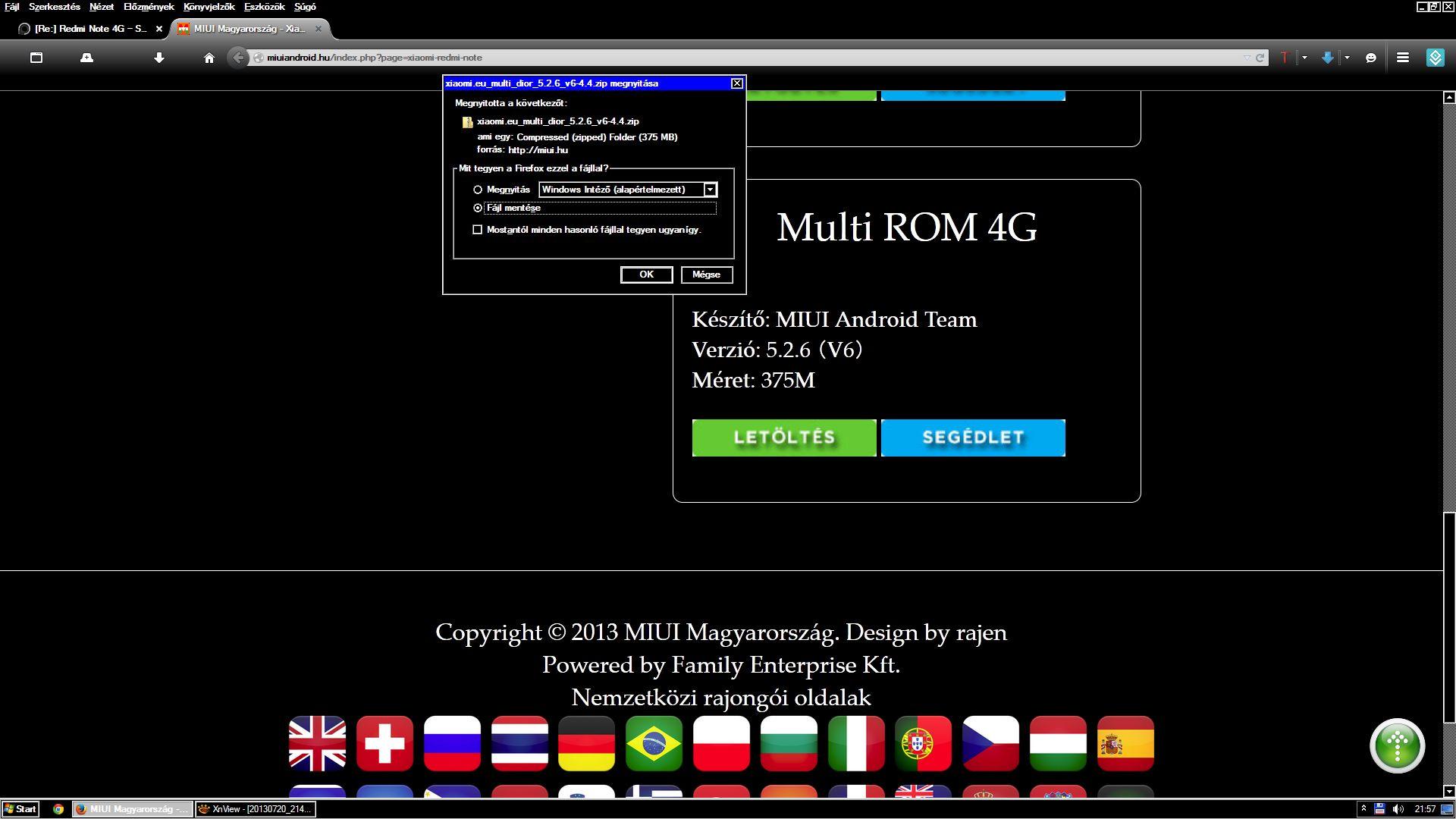Open the Bulgaria flag fan site

(x=789, y=743)
